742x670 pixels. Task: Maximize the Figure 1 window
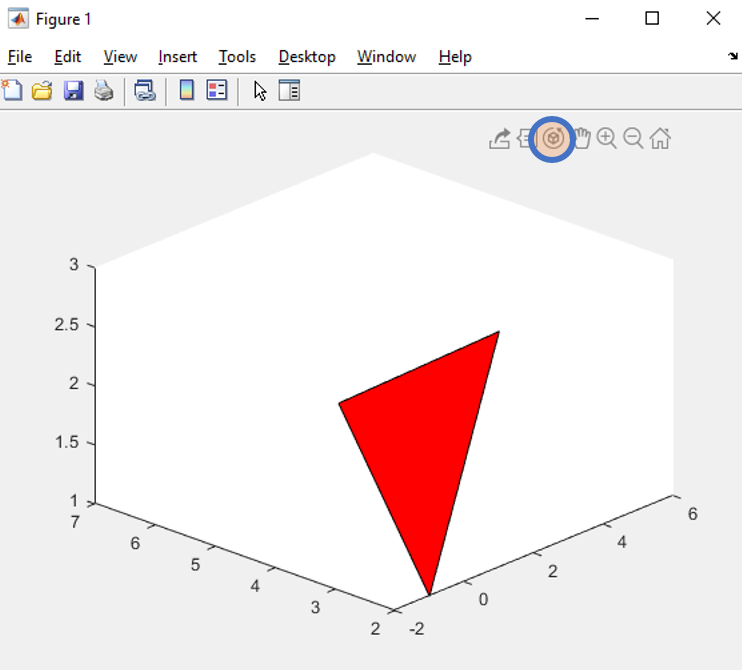point(652,18)
